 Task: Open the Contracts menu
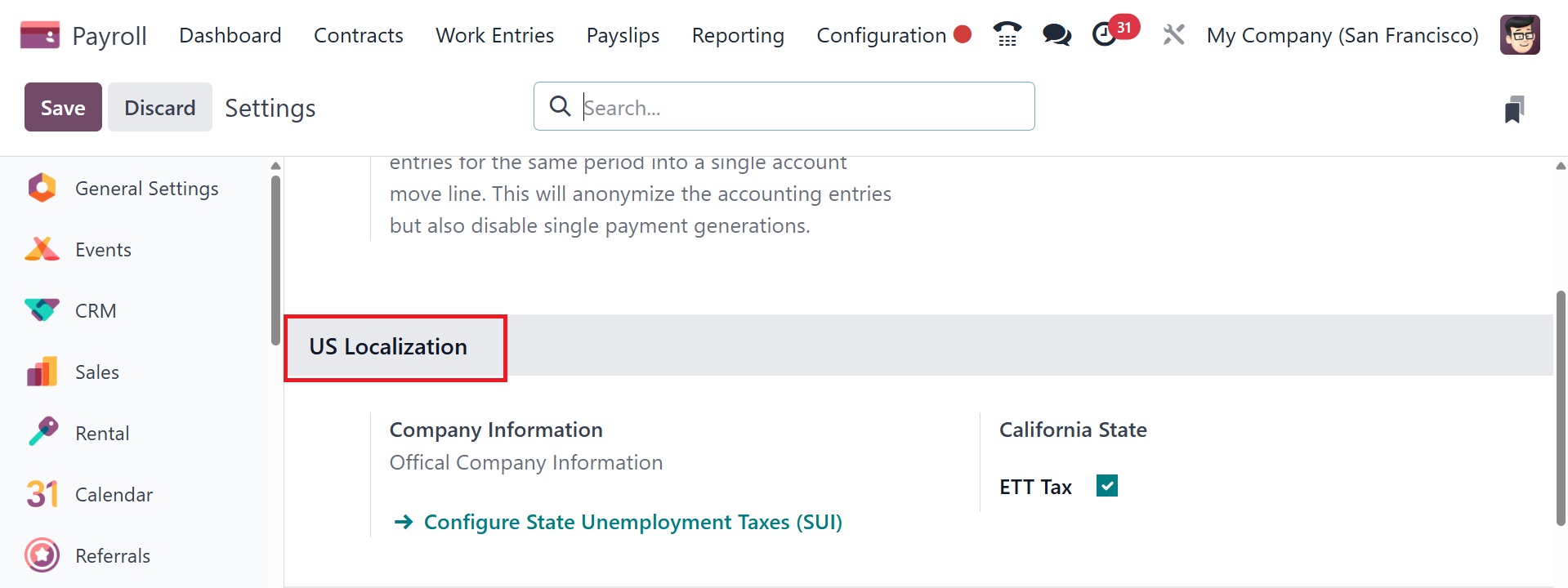click(x=359, y=35)
